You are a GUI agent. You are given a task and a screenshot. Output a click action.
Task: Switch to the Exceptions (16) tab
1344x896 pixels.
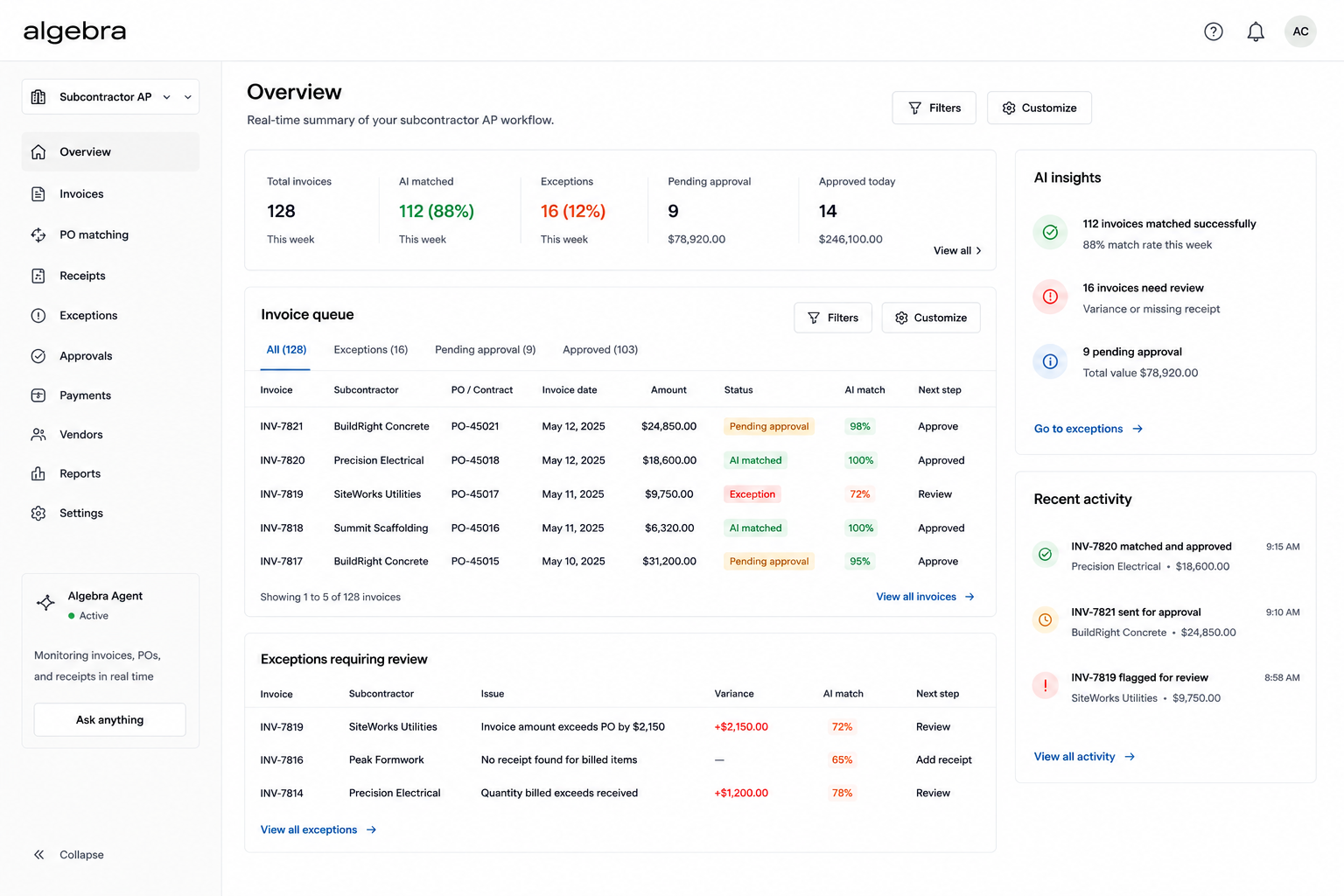(371, 350)
